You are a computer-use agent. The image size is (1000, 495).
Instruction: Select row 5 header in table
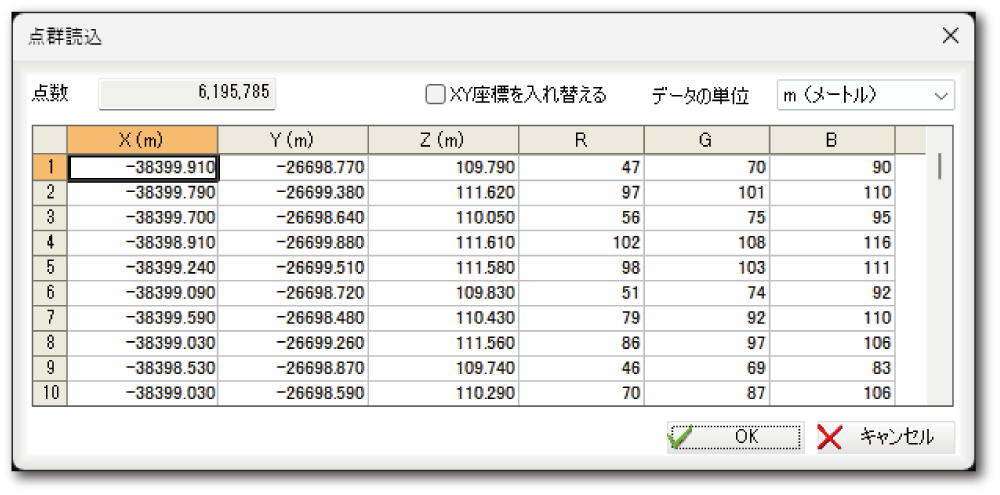pos(50,267)
